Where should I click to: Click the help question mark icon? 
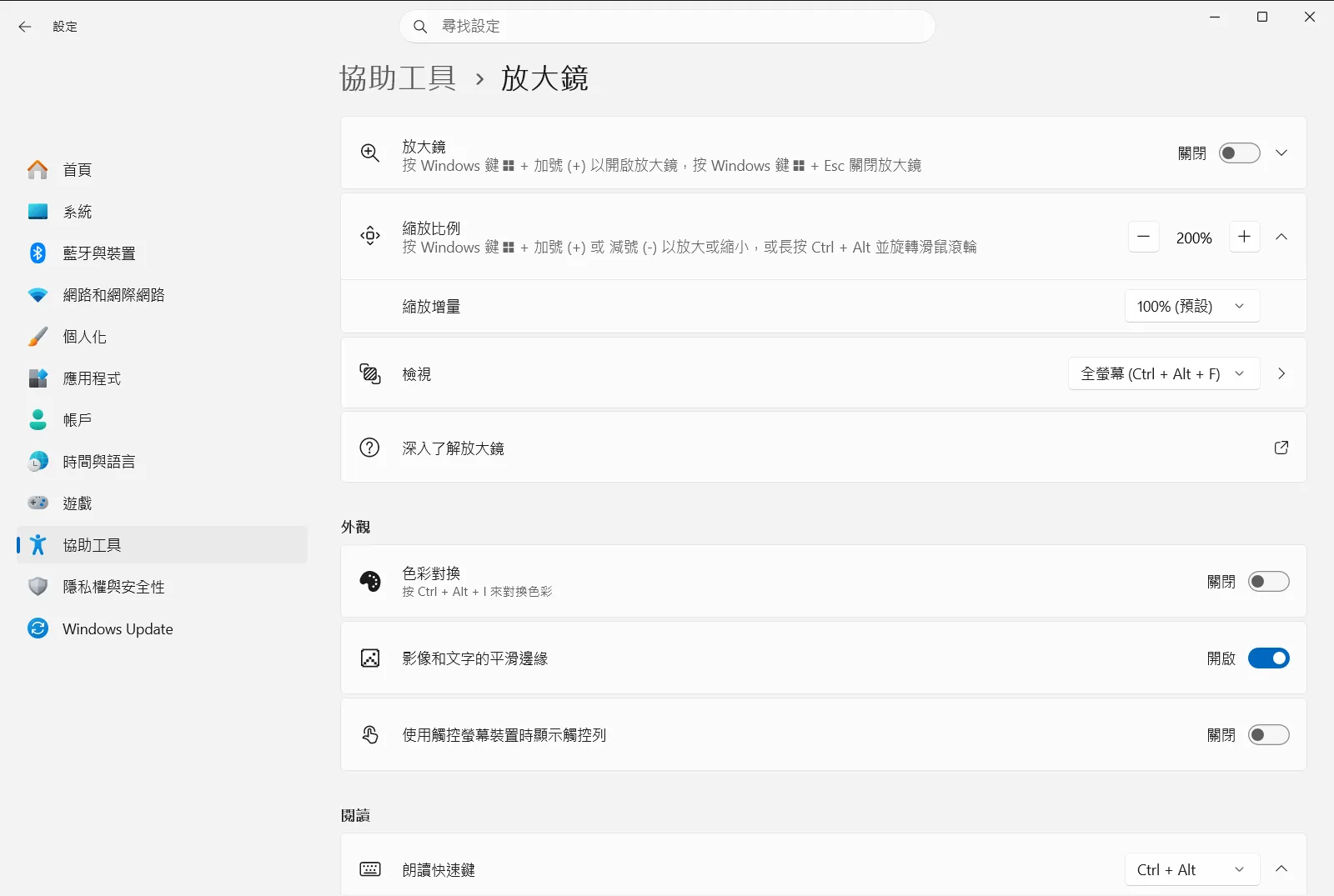point(370,448)
